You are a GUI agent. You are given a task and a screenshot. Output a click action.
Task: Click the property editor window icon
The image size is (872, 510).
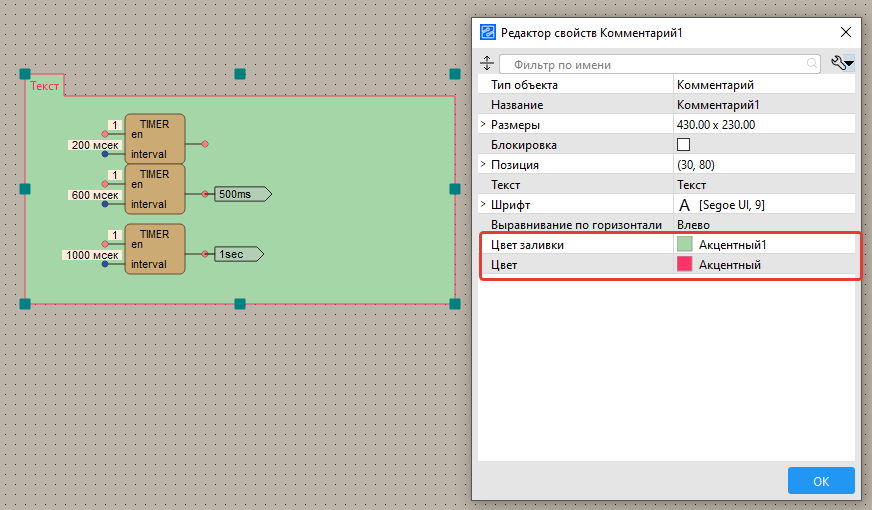point(487,33)
